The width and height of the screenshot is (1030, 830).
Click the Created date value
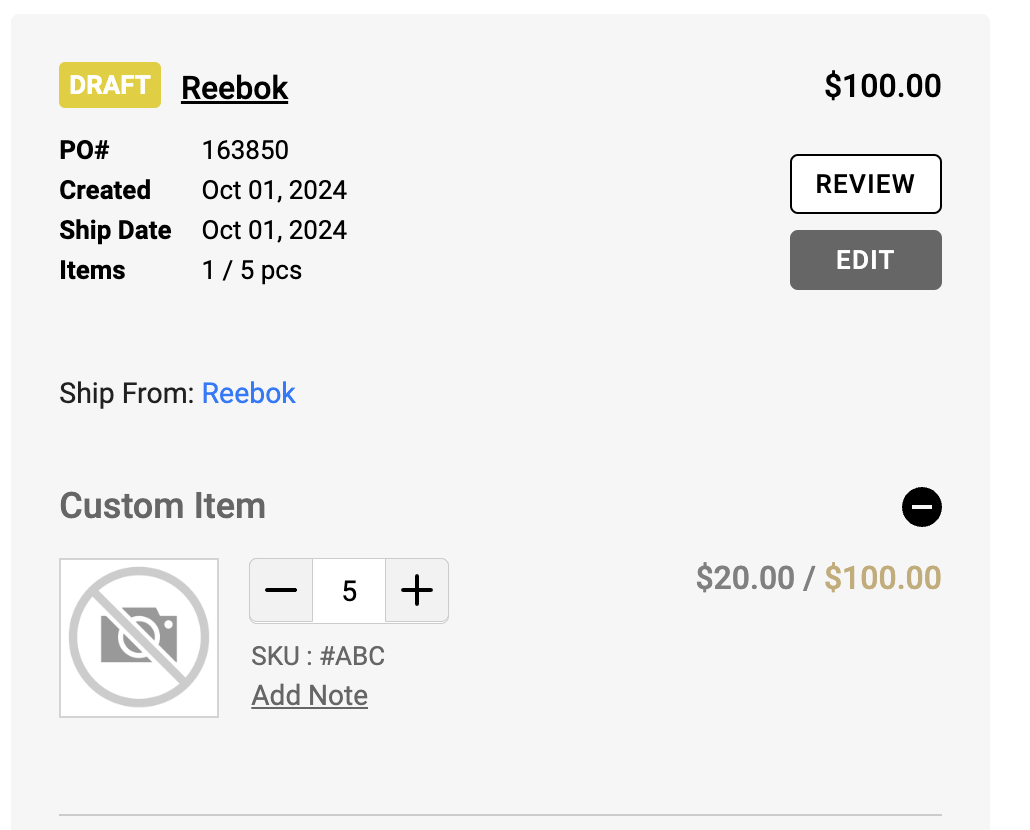(274, 190)
